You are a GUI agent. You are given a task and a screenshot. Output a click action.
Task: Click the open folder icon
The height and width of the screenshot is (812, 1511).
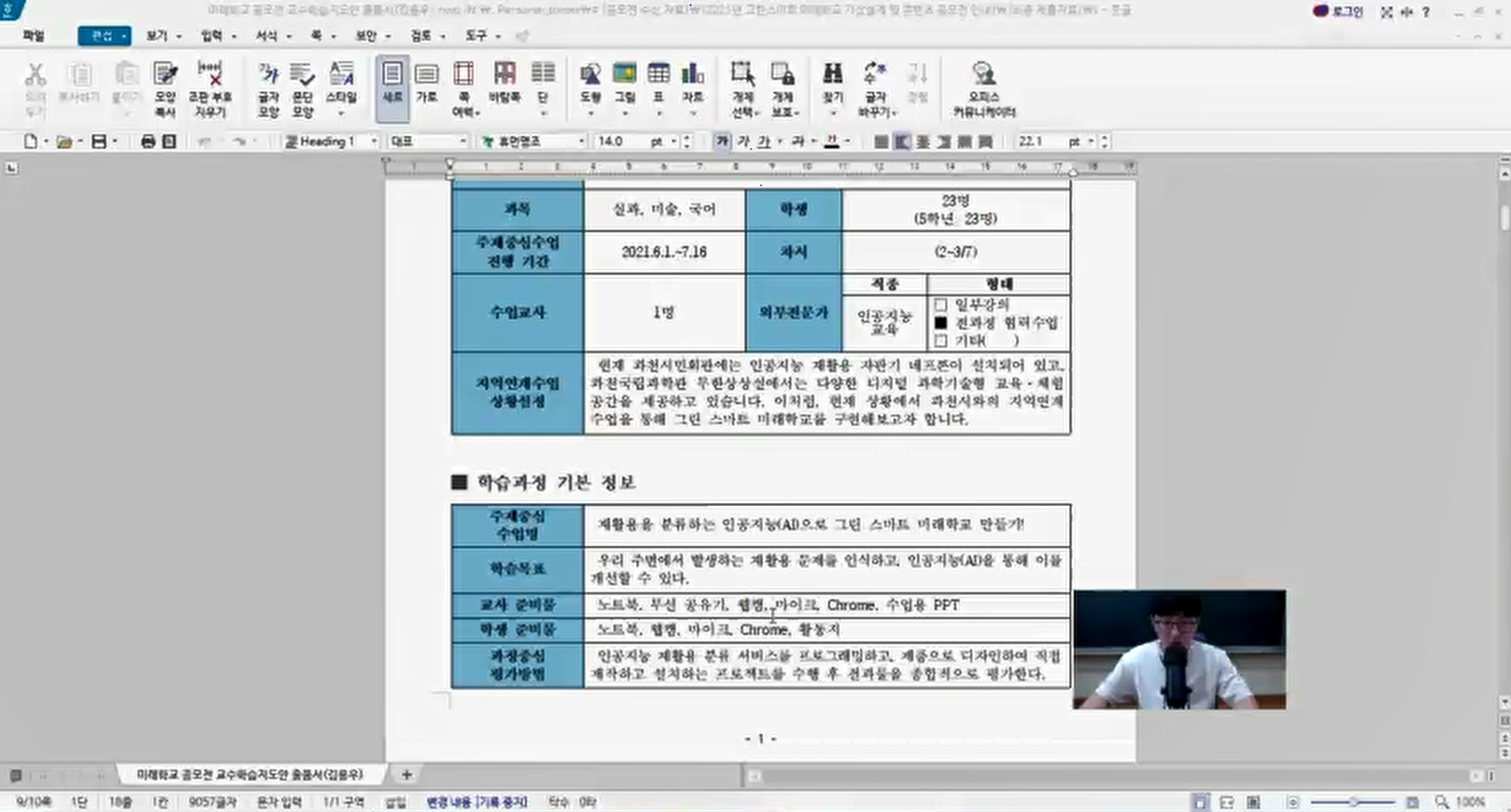point(64,141)
